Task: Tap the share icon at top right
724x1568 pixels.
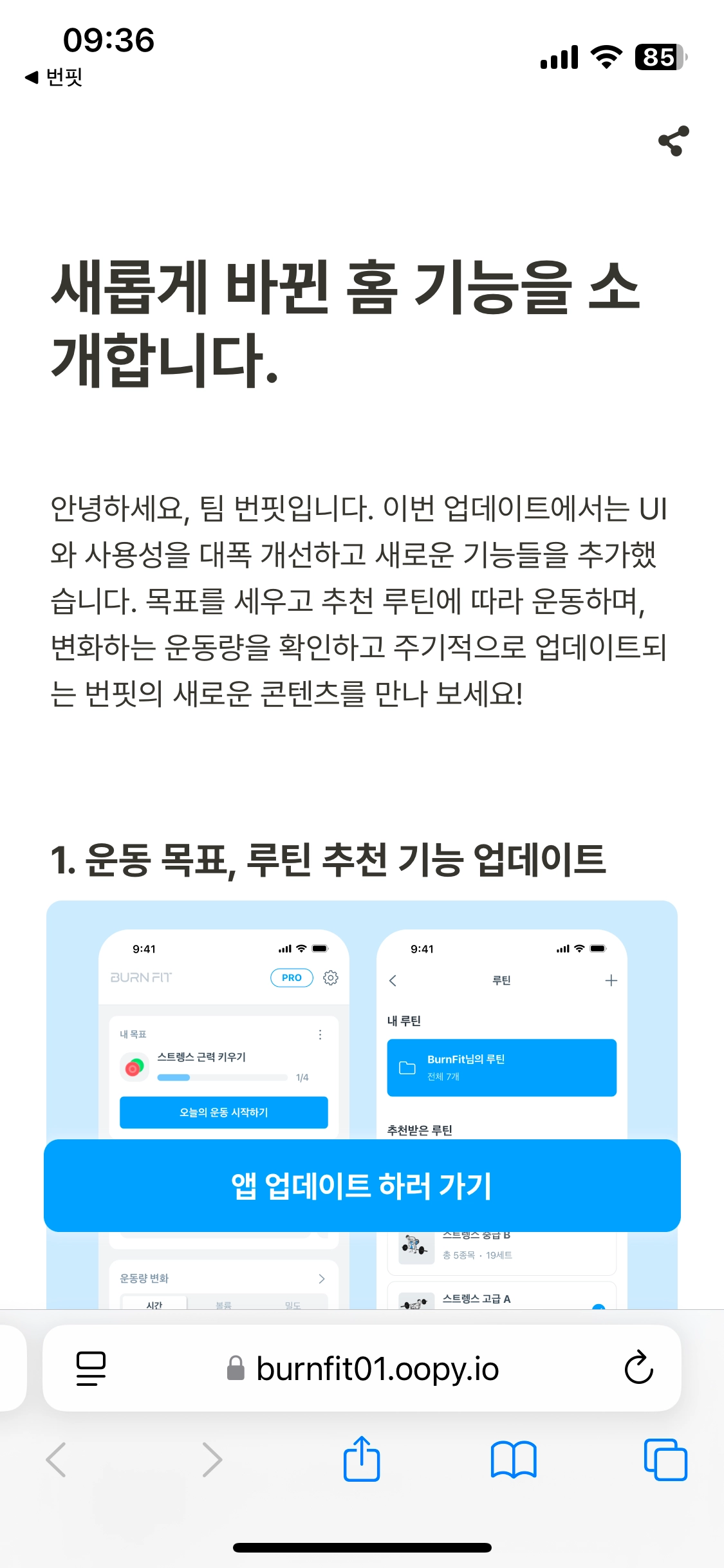Action: (673, 141)
